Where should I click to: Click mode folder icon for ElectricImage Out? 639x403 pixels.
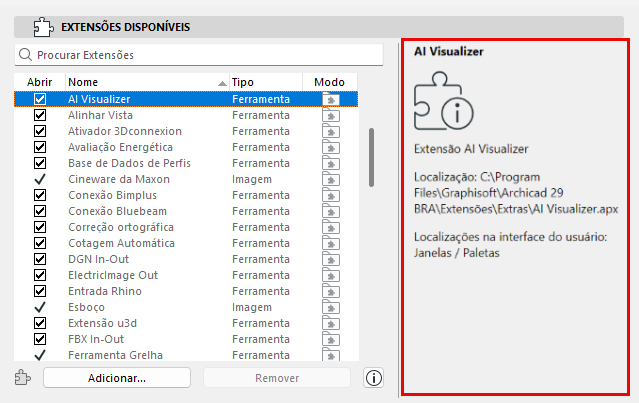(x=331, y=275)
